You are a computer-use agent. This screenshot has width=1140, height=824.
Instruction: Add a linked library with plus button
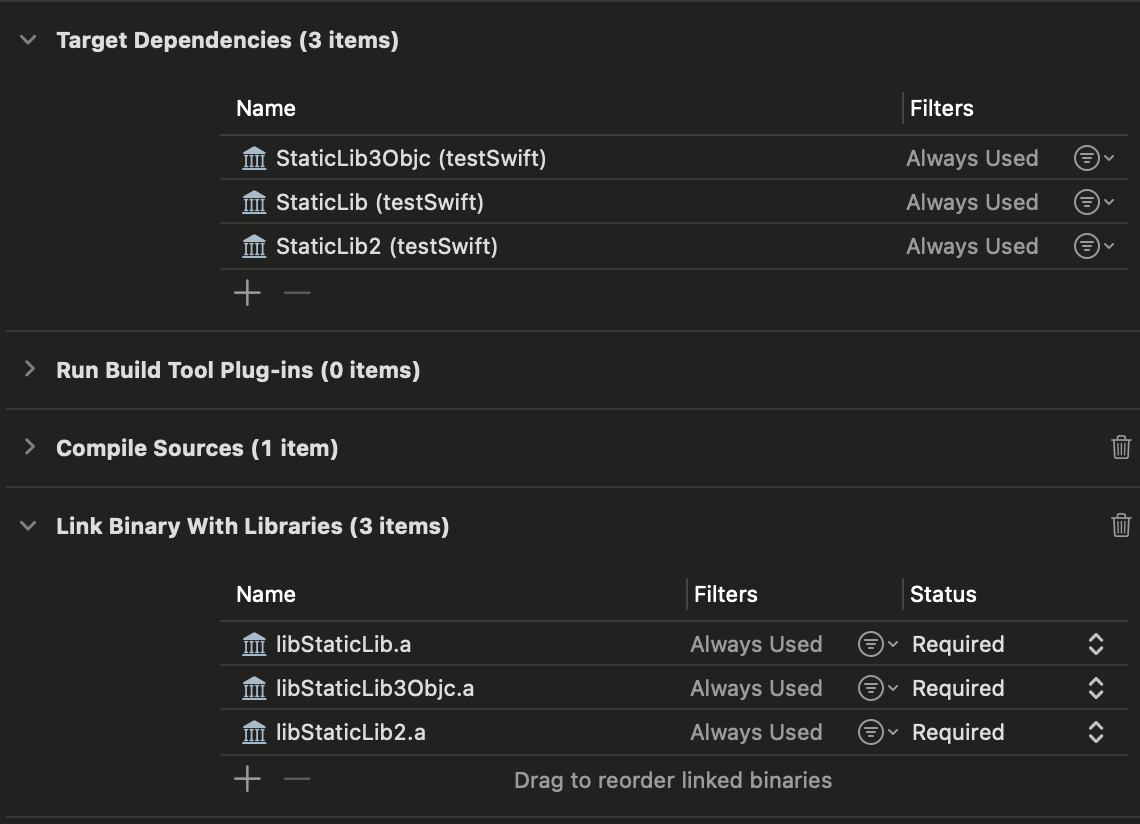point(247,779)
